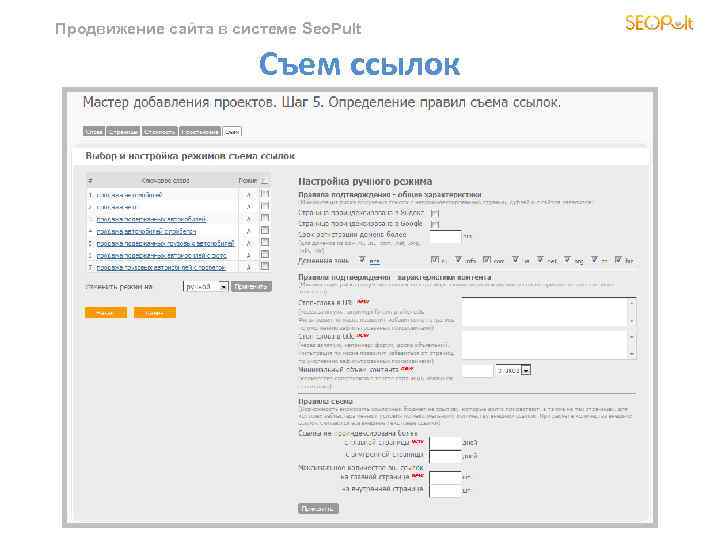Tick the checkbox for keyword row 5
This screenshot has width=720, height=540.
tap(265, 242)
